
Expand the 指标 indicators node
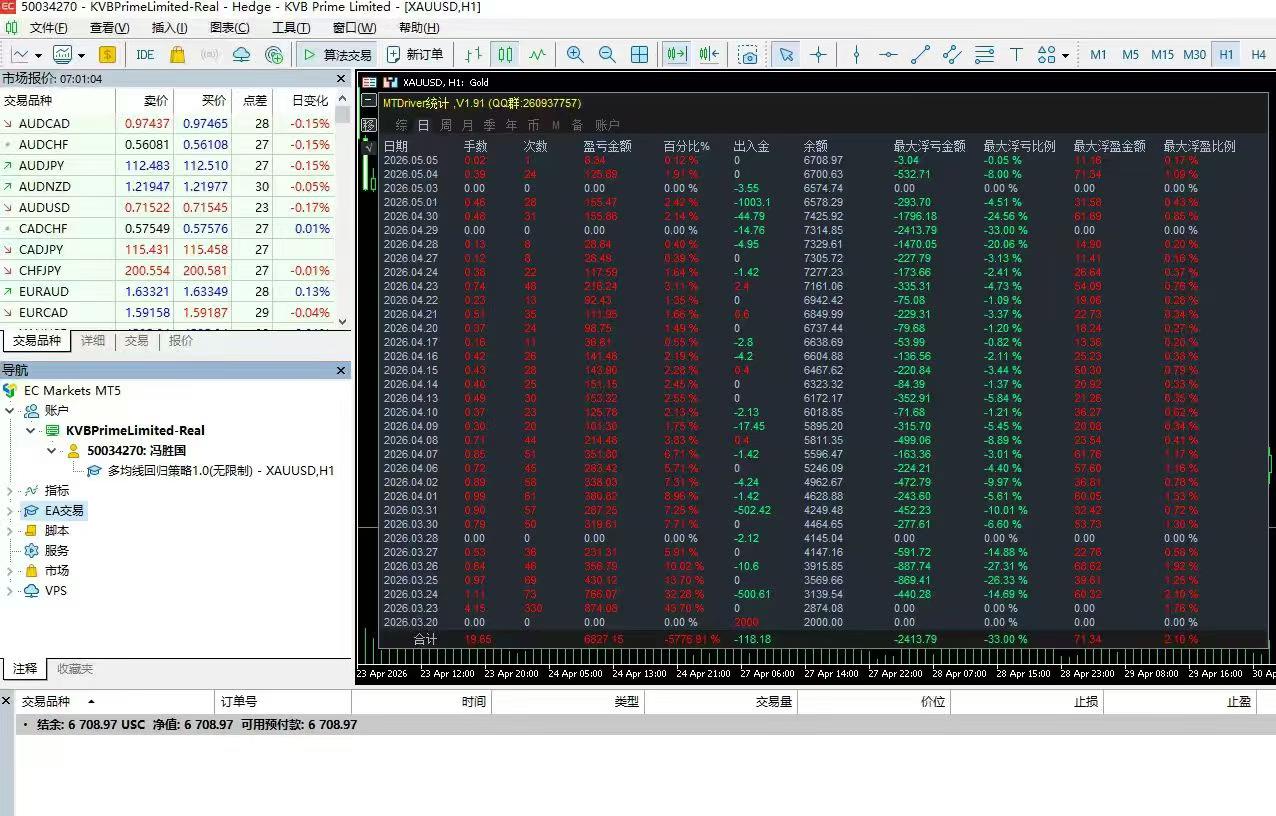(x=10, y=491)
